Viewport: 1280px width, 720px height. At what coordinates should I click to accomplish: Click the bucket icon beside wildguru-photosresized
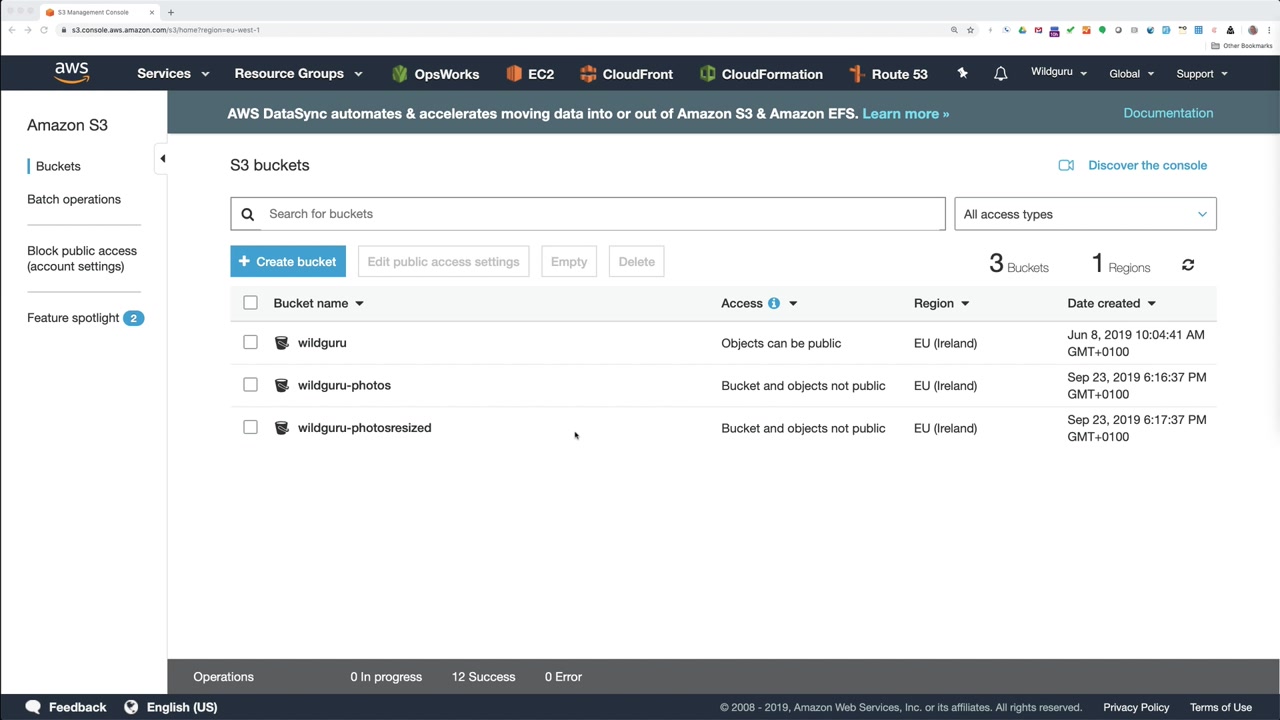click(282, 428)
